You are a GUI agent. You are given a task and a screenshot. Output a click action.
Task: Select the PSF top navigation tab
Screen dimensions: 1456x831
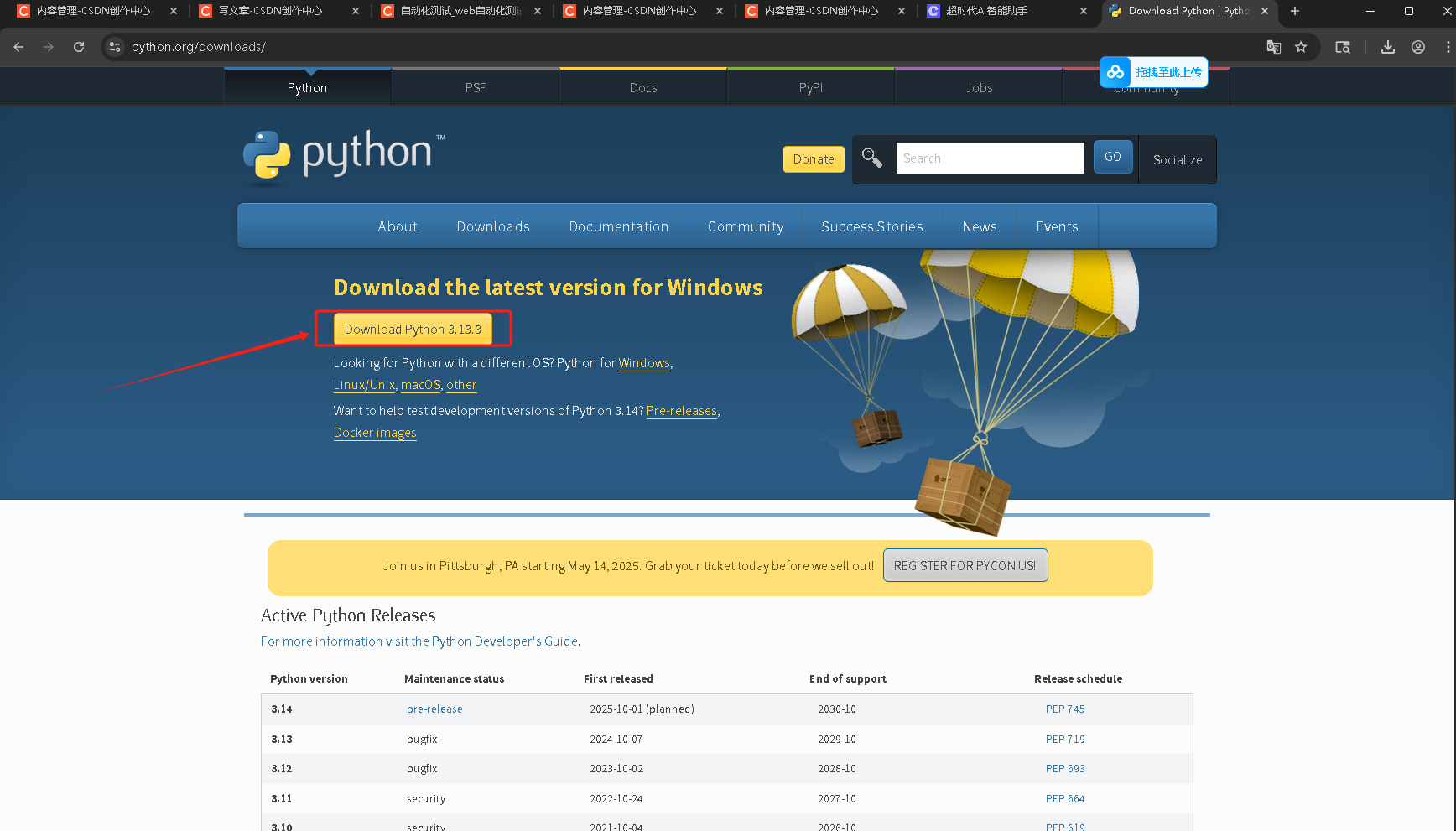[476, 87]
